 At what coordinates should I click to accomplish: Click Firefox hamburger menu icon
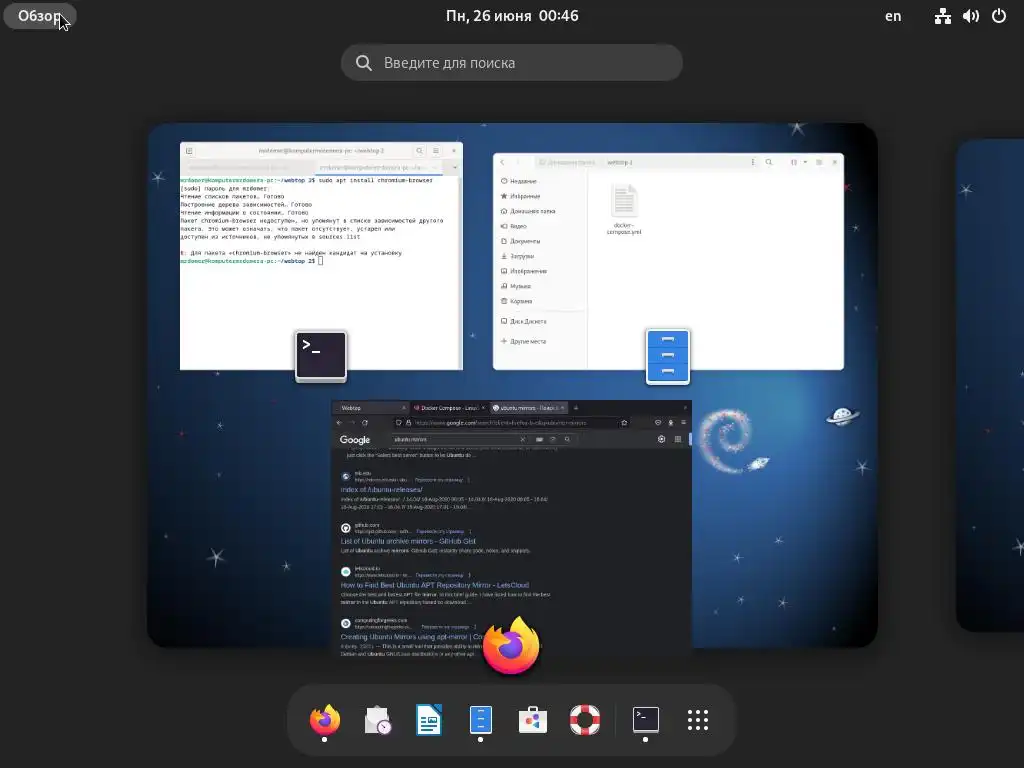tap(684, 423)
